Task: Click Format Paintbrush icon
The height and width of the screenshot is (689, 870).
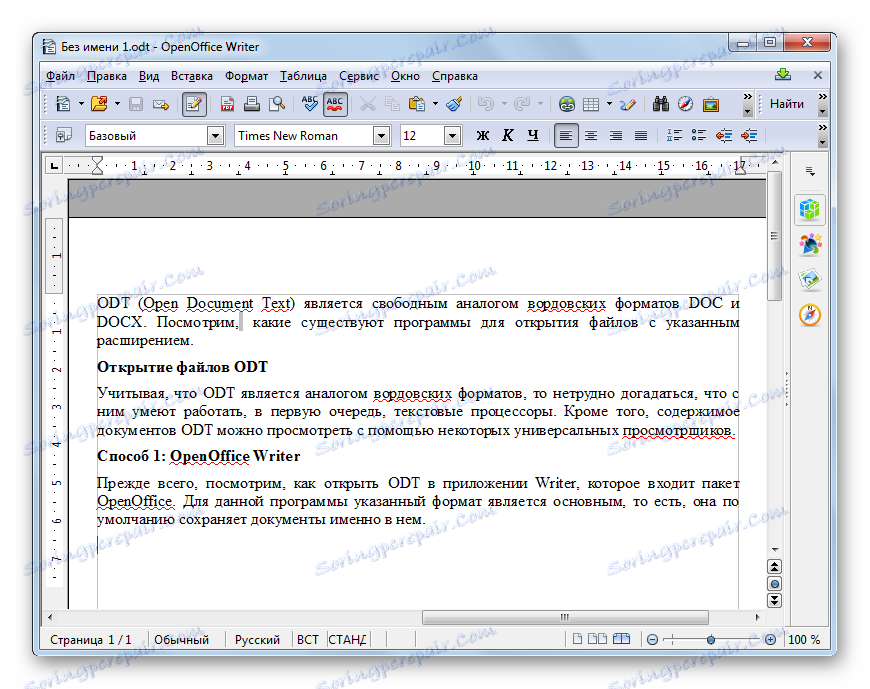Action: tap(454, 104)
